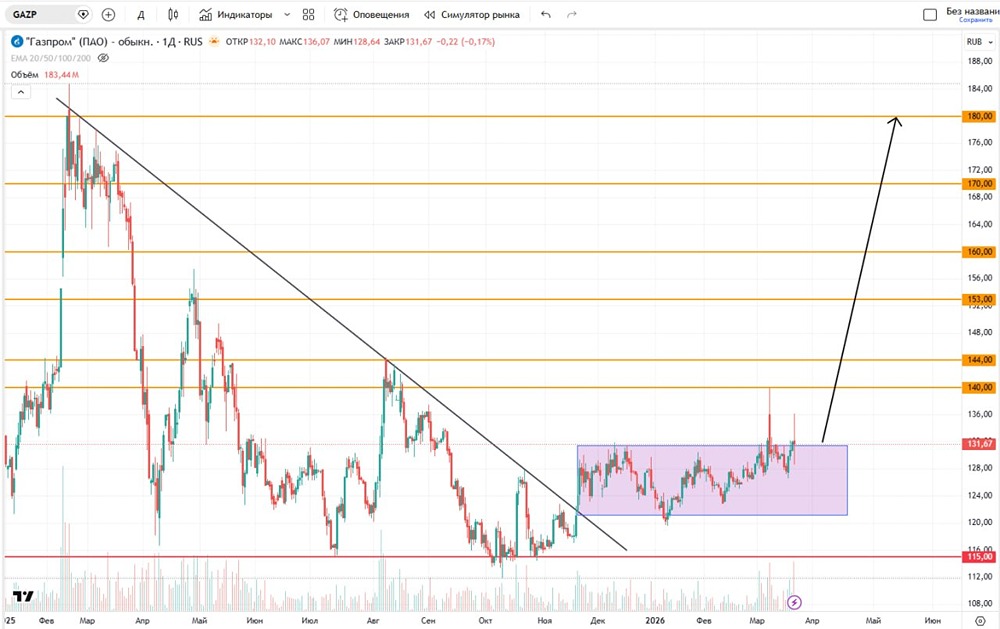Select the Объём volume indicator legend

click(x=25, y=75)
